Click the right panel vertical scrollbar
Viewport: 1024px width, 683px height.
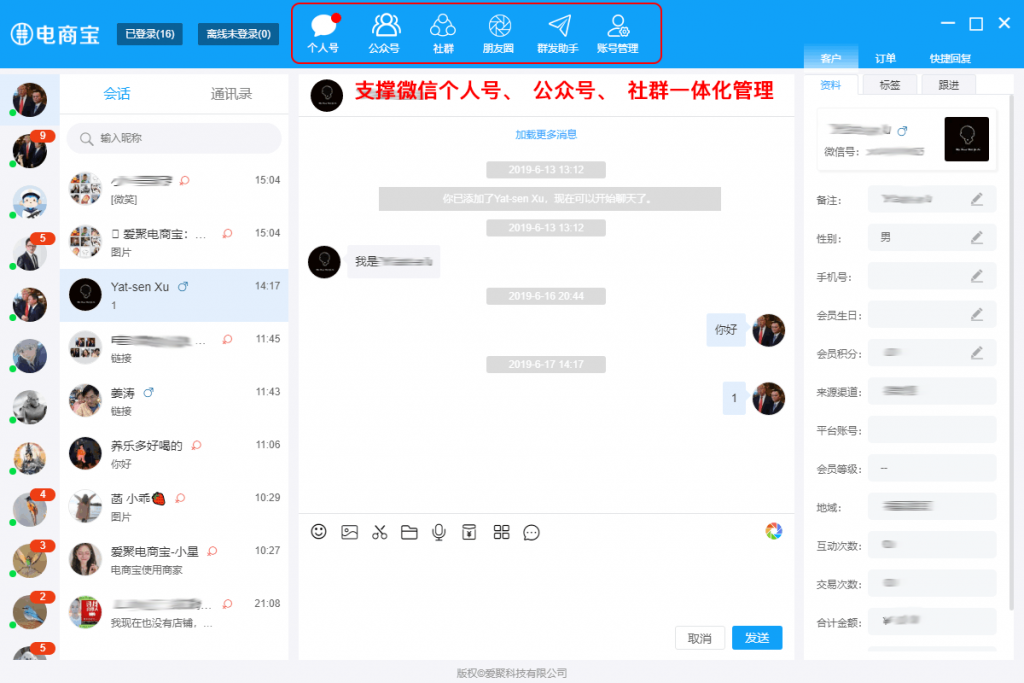click(x=1011, y=353)
